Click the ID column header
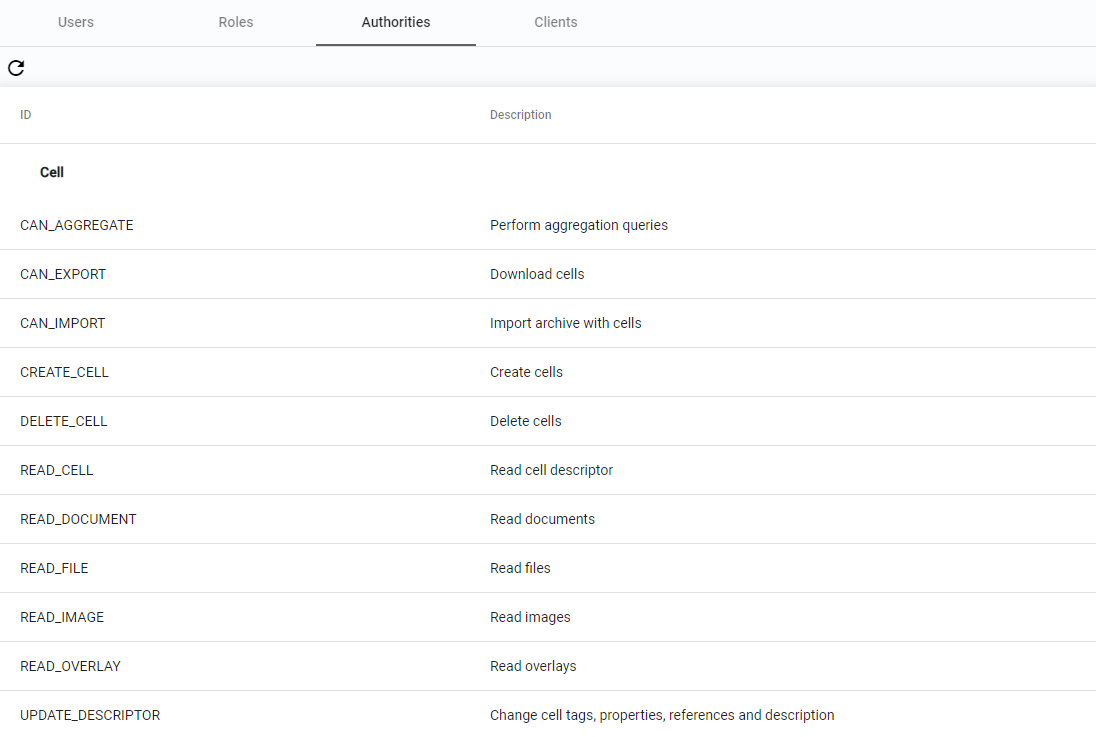Viewport: 1096px width, 737px height. point(26,115)
